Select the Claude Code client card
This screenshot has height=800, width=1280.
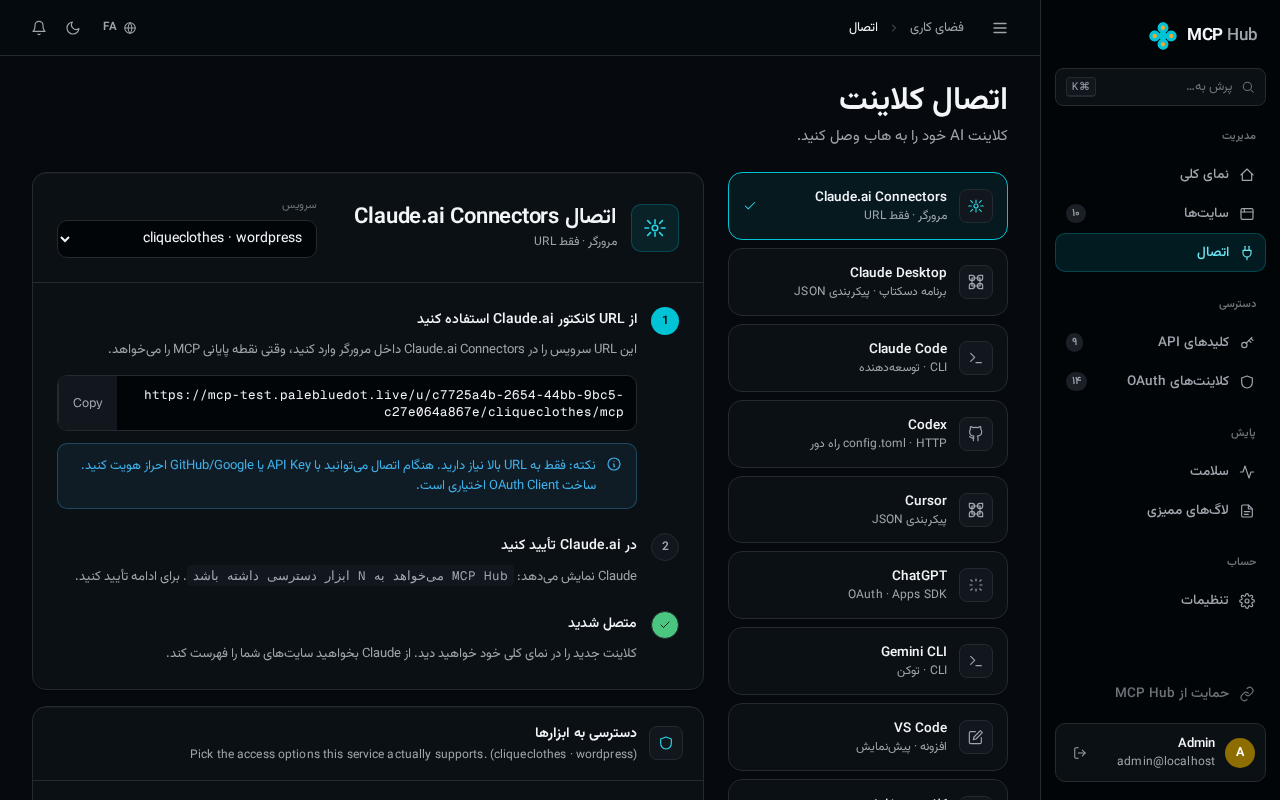[868, 358]
